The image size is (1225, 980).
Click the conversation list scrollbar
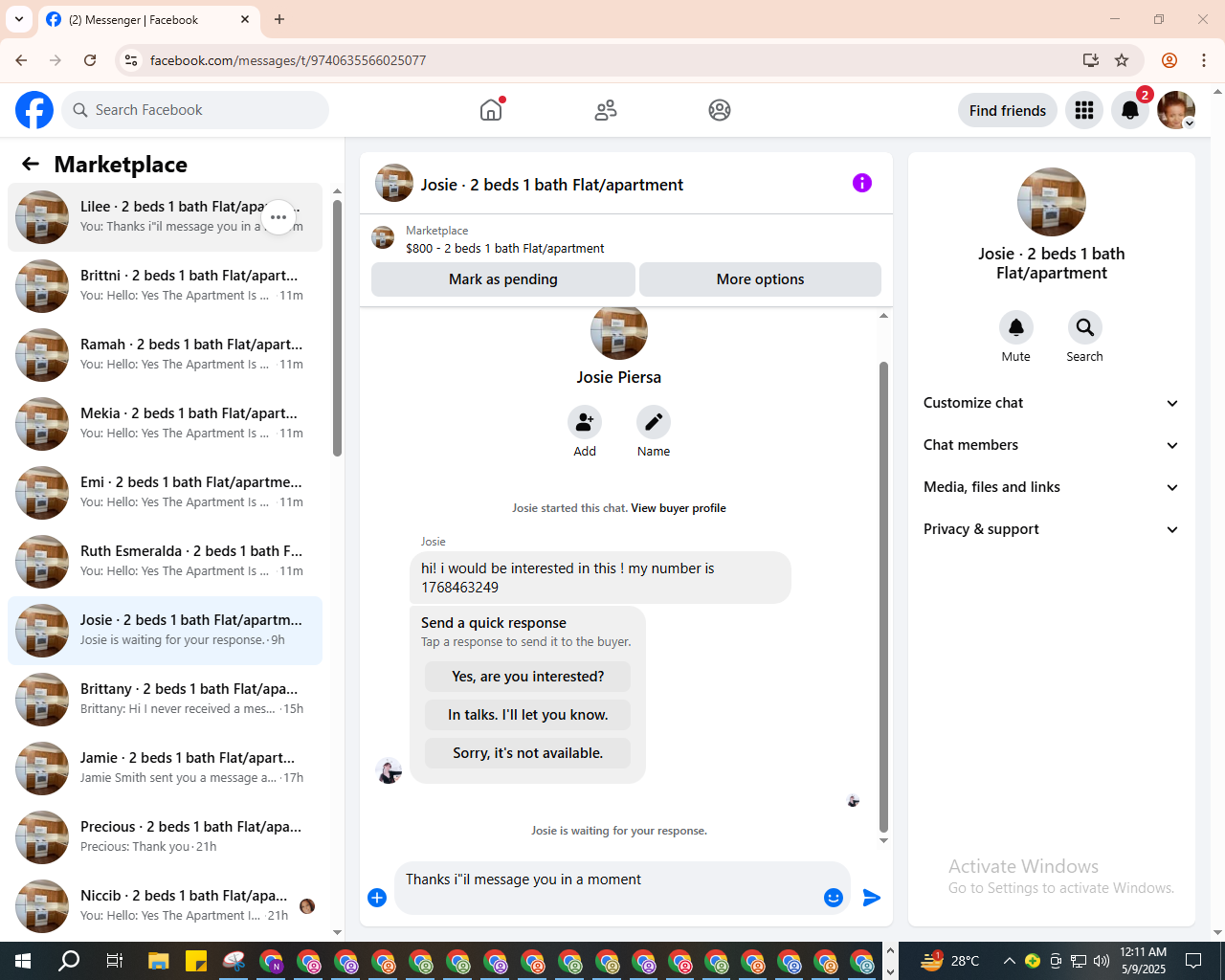coord(337,327)
